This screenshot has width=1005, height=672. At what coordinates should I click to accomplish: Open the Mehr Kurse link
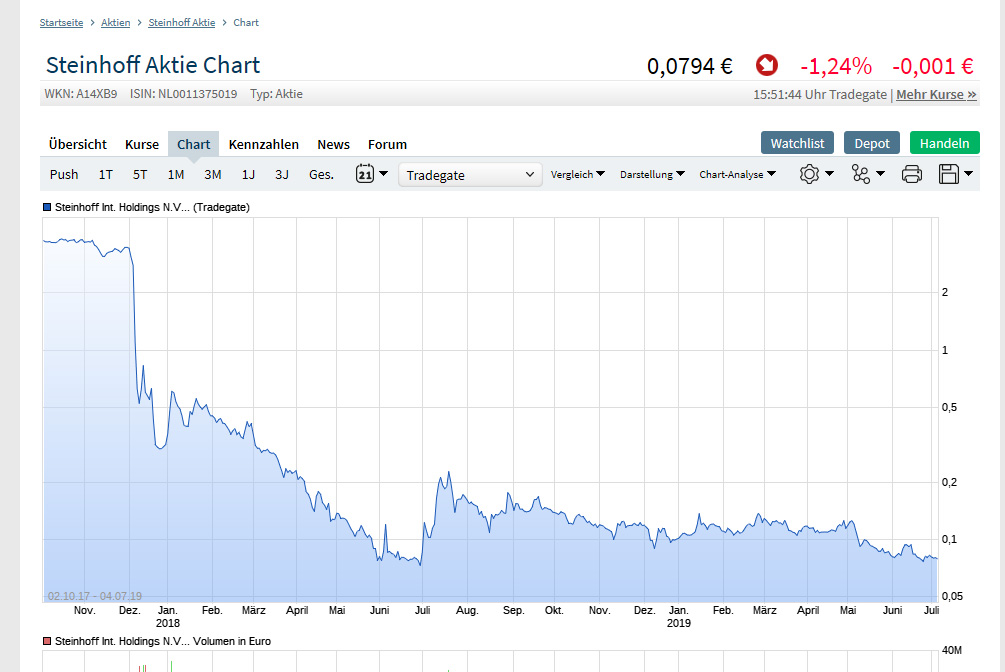(935, 94)
